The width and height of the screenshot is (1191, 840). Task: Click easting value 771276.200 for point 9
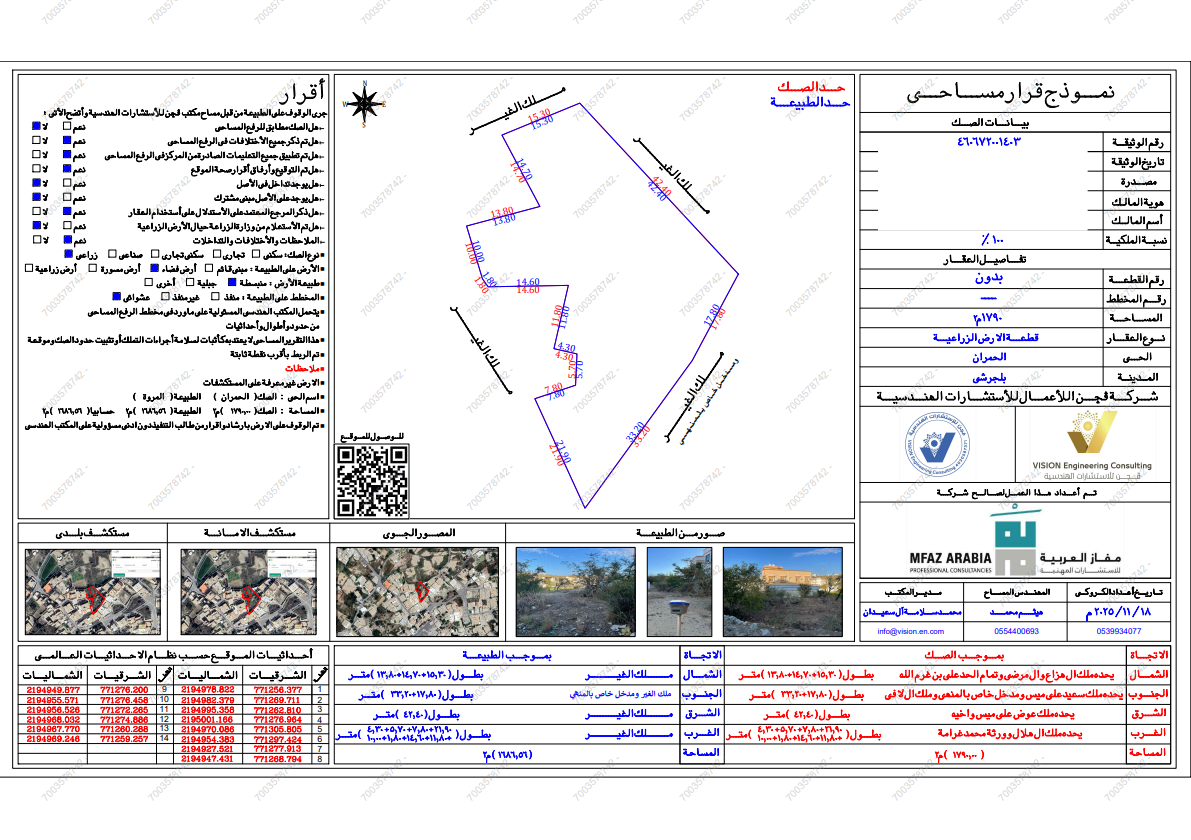coord(124,690)
